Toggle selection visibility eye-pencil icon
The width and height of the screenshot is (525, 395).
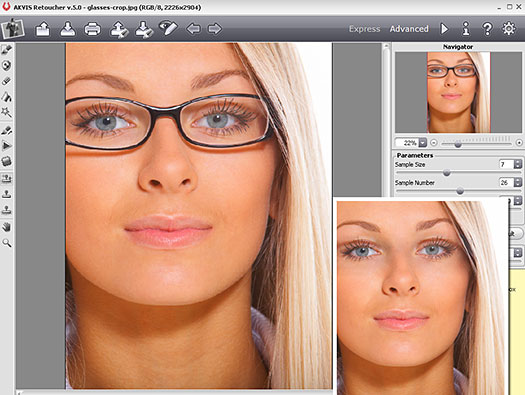[168, 28]
